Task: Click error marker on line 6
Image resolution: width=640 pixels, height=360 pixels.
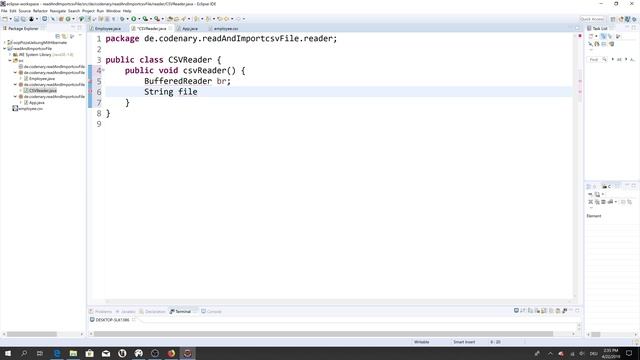Action: point(91,92)
